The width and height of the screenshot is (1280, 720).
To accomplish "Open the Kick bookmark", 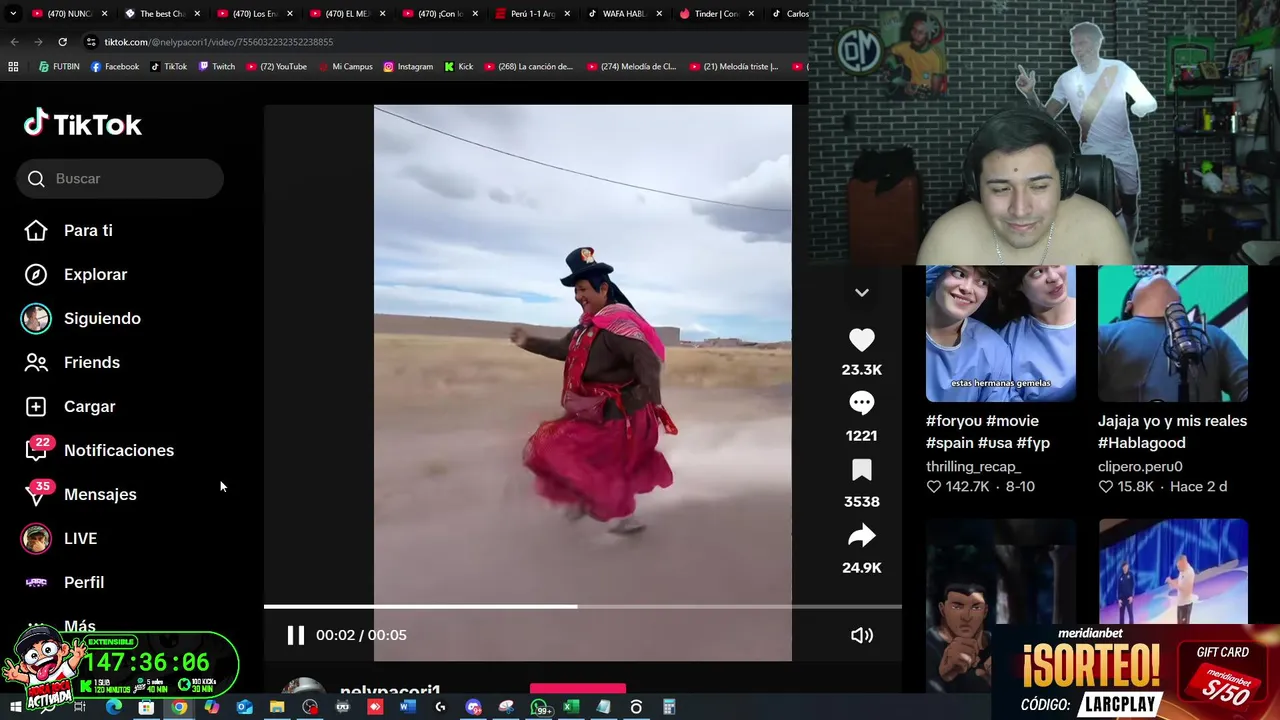I will click(x=458, y=67).
